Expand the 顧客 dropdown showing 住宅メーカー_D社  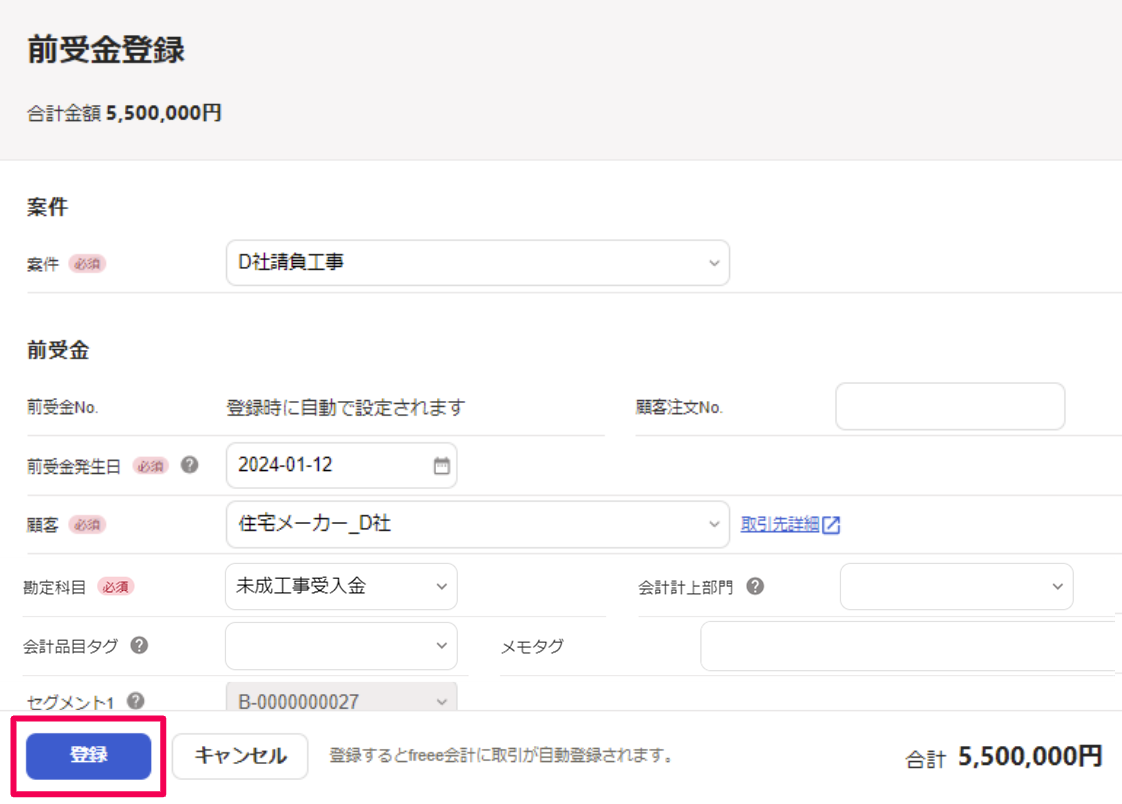point(478,524)
